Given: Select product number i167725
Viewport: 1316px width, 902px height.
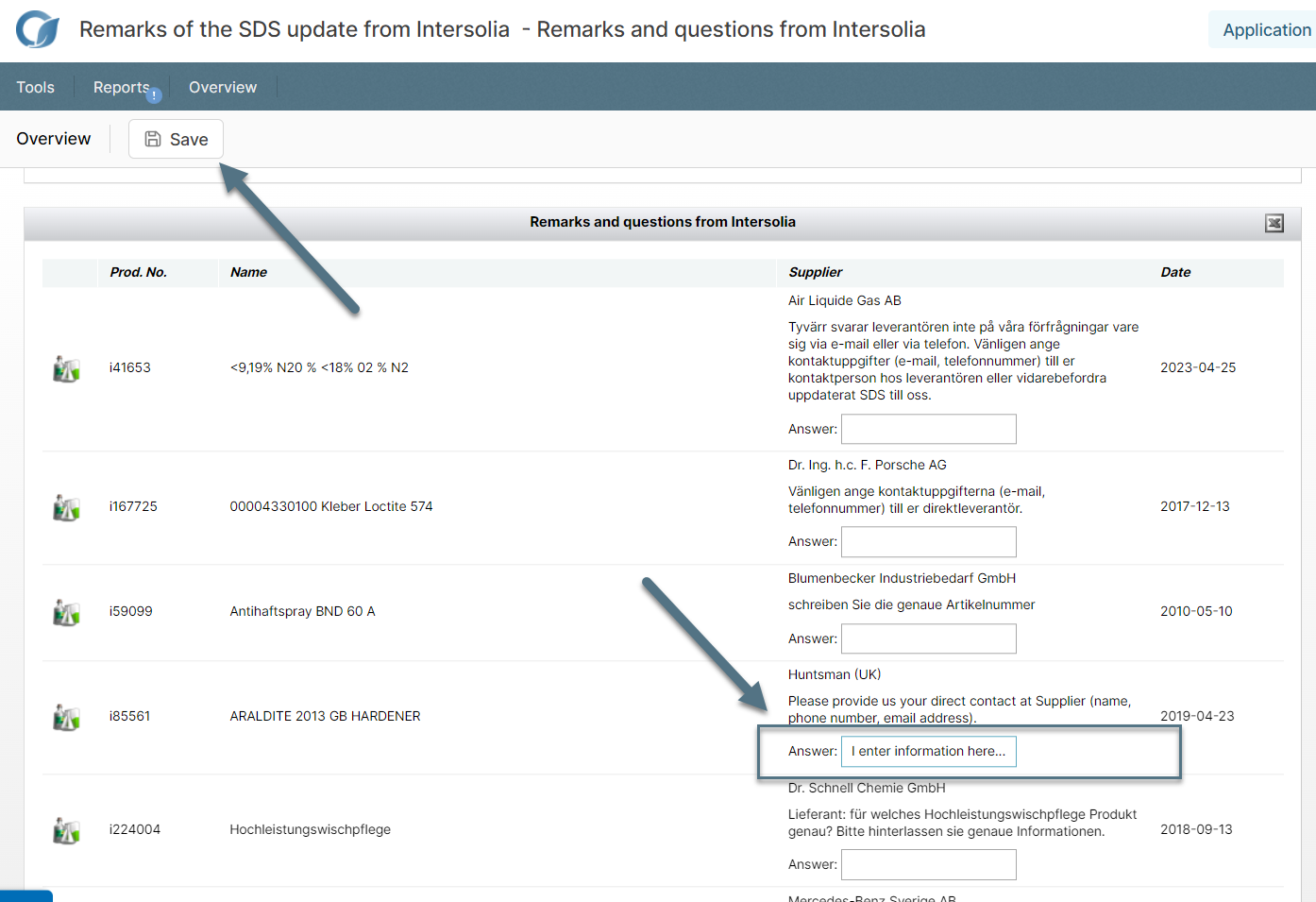Looking at the screenshot, I should point(133,506).
